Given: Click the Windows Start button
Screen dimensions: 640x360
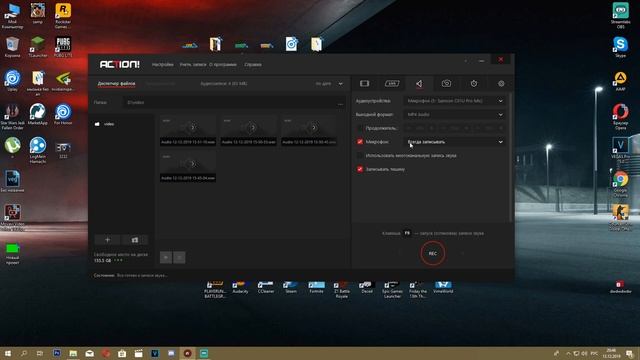Looking at the screenshot, I should pyautogui.click(x=7, y=353).
